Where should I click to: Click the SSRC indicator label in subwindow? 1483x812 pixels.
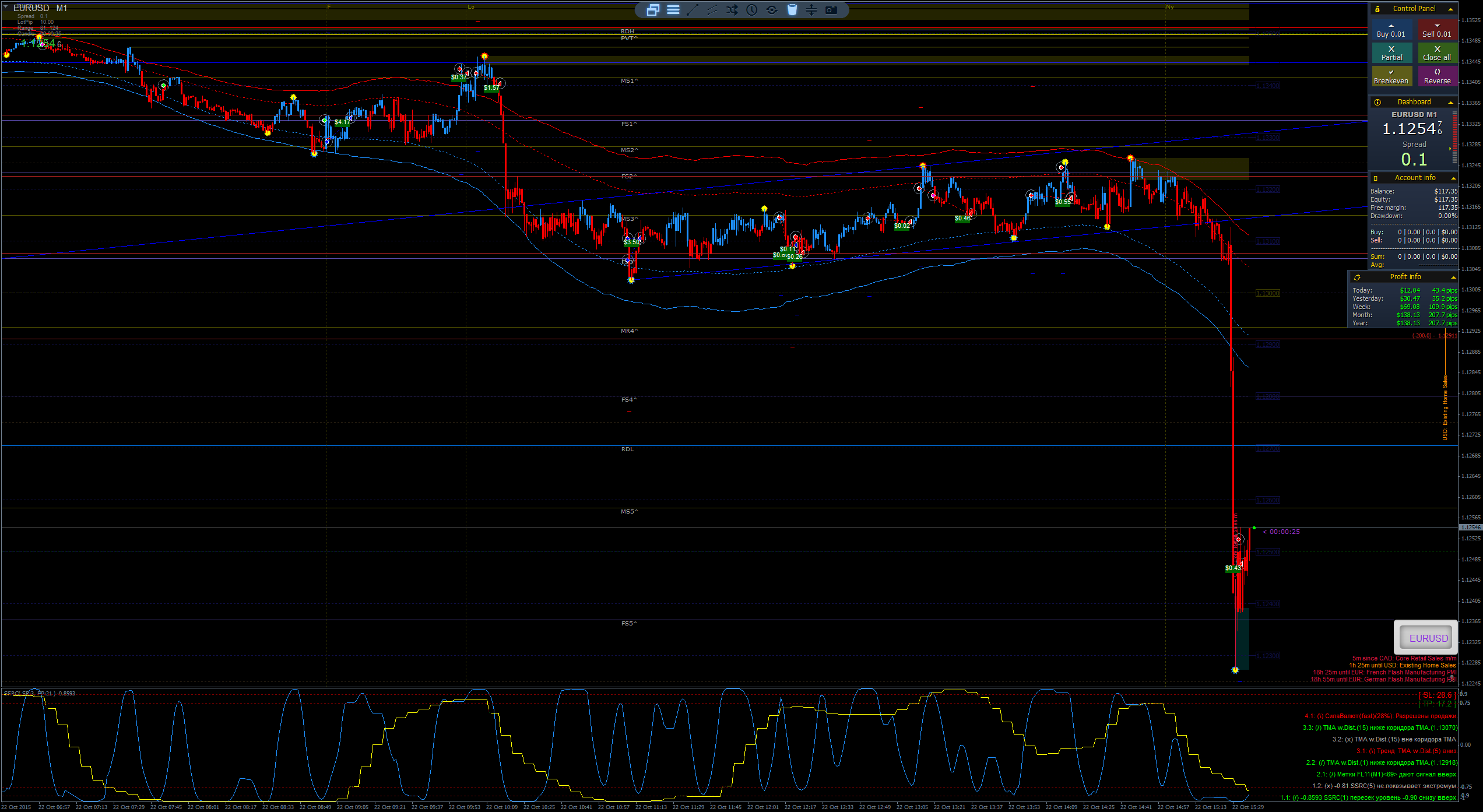[39, 694]
